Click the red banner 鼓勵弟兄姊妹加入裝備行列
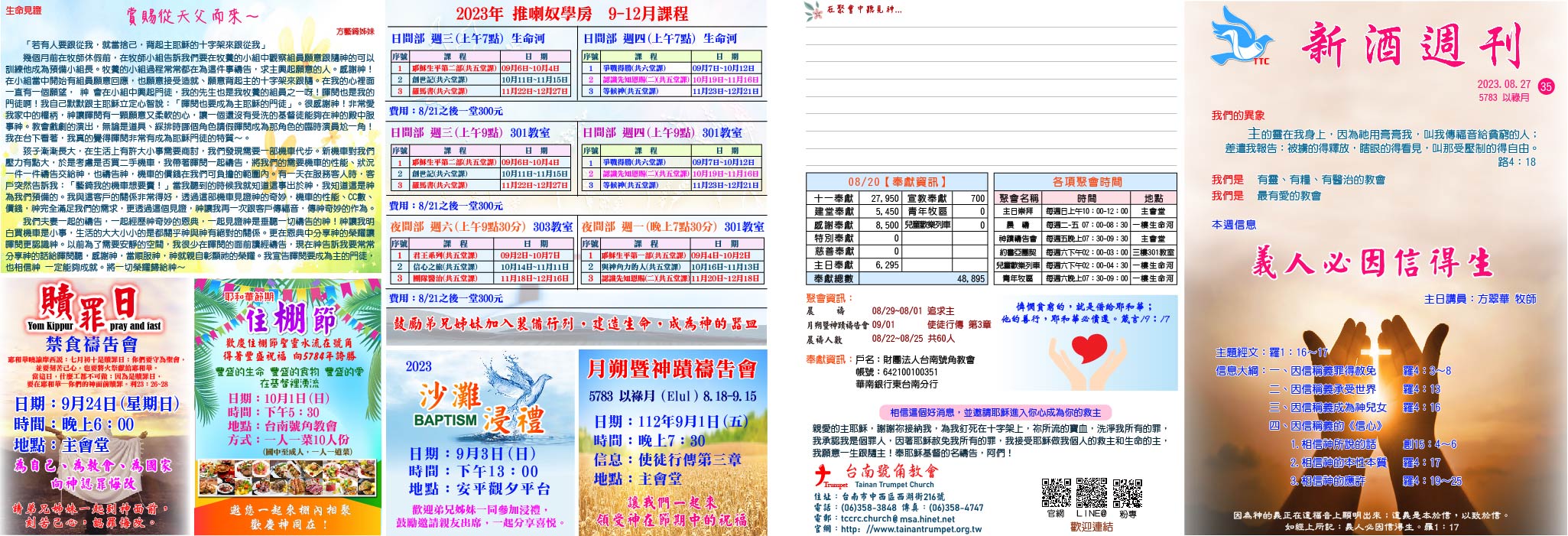Image resolution: width=1568 pixels, height=536 pixels. tap(576, 324)
